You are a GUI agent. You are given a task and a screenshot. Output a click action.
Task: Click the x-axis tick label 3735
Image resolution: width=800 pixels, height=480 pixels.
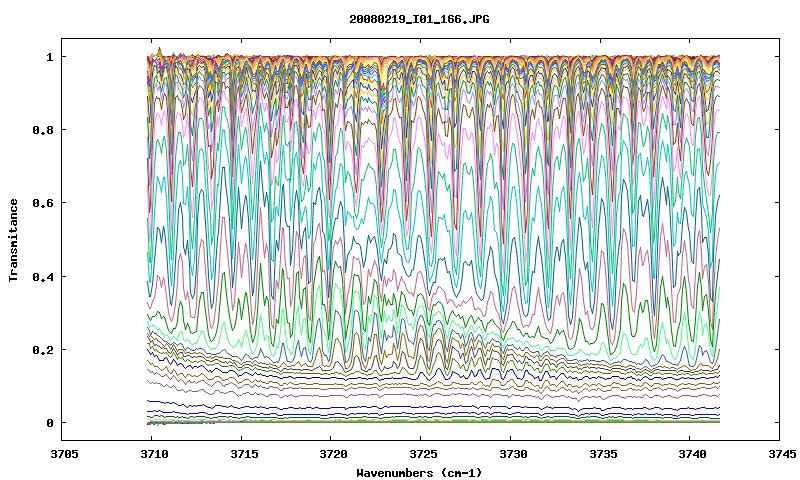click(603, 453)
